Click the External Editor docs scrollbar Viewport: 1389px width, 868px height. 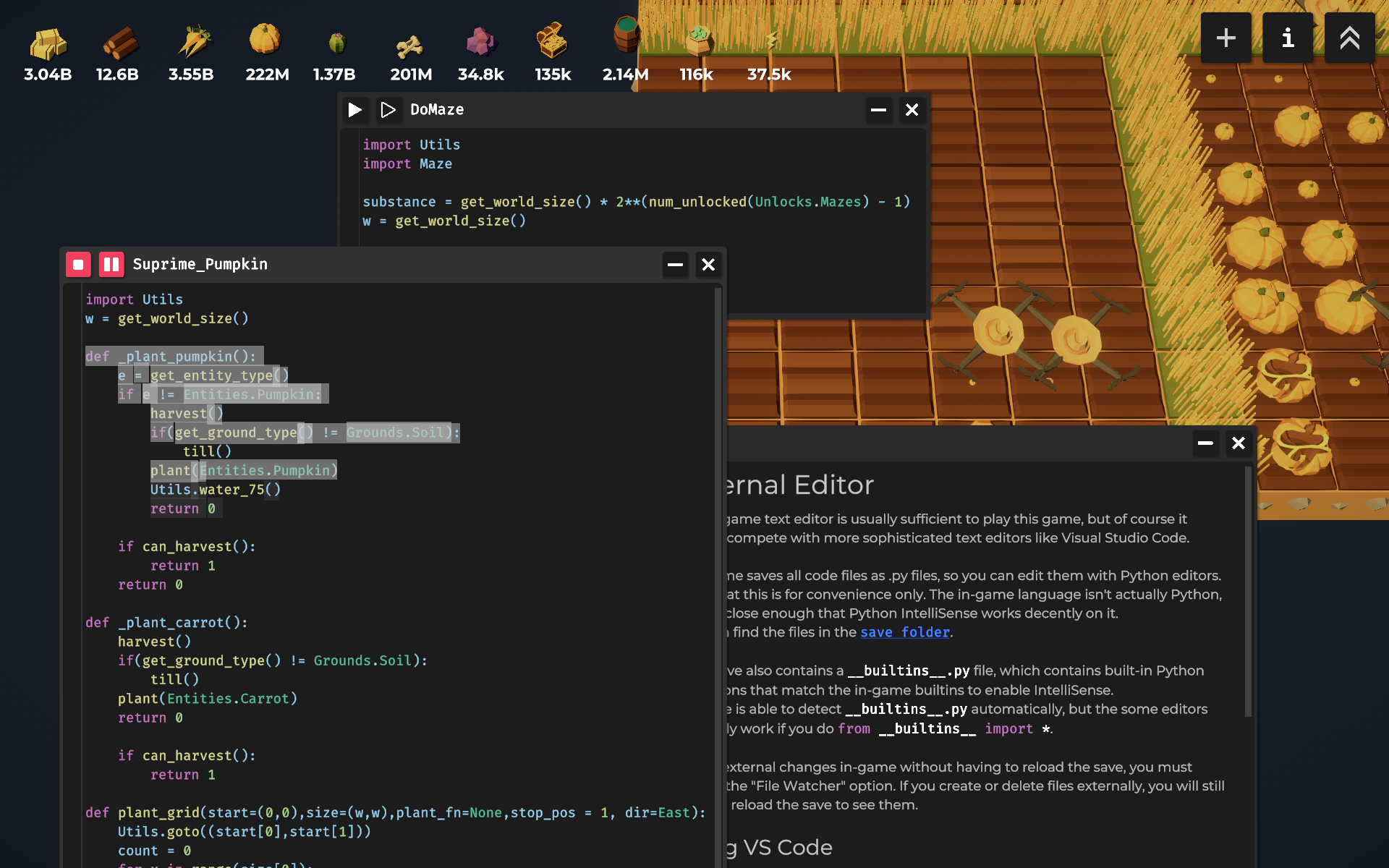point(1248,590)
